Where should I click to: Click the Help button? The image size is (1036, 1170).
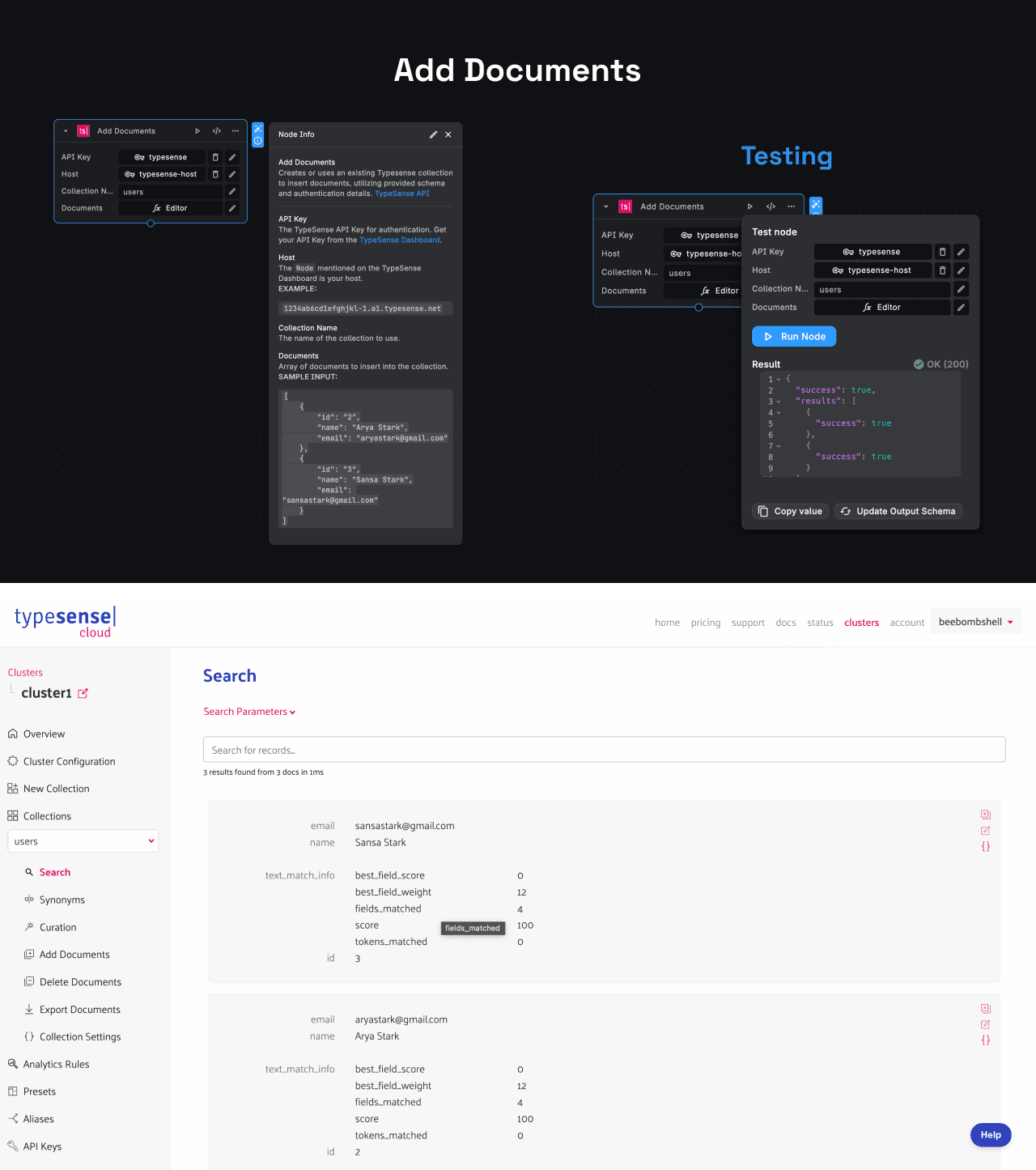991,1134
